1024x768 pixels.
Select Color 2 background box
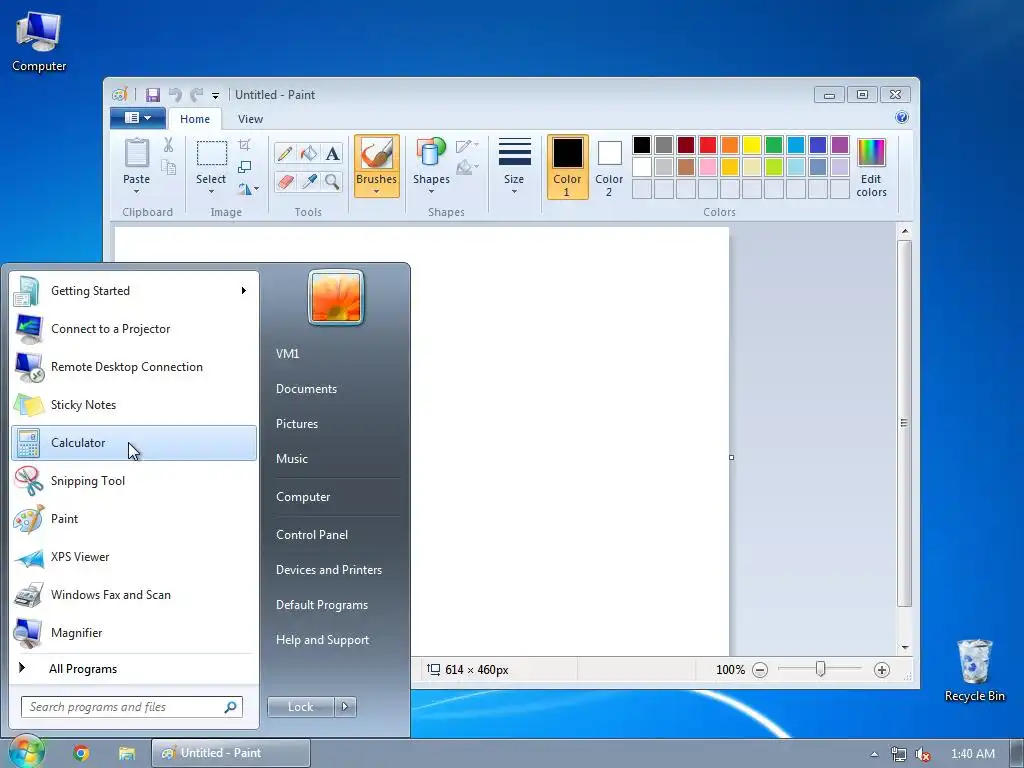tap(609, 167)
